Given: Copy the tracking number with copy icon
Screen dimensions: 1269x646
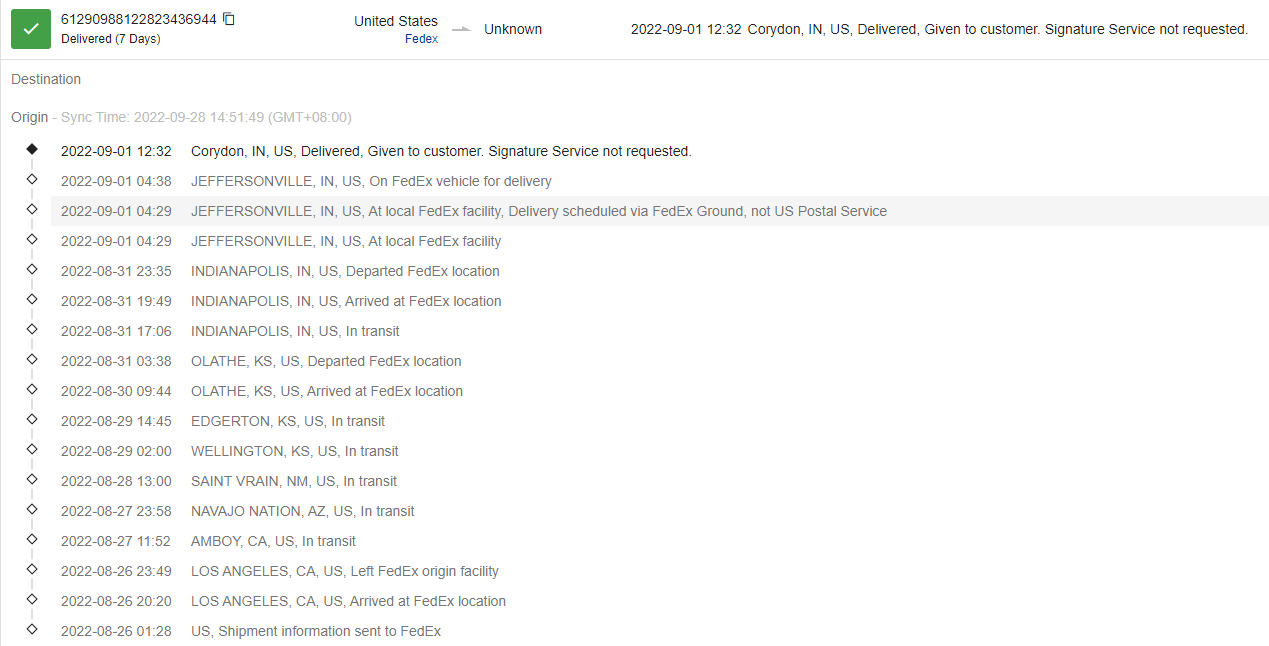Looking at the screenshot, I should [229, 19].
